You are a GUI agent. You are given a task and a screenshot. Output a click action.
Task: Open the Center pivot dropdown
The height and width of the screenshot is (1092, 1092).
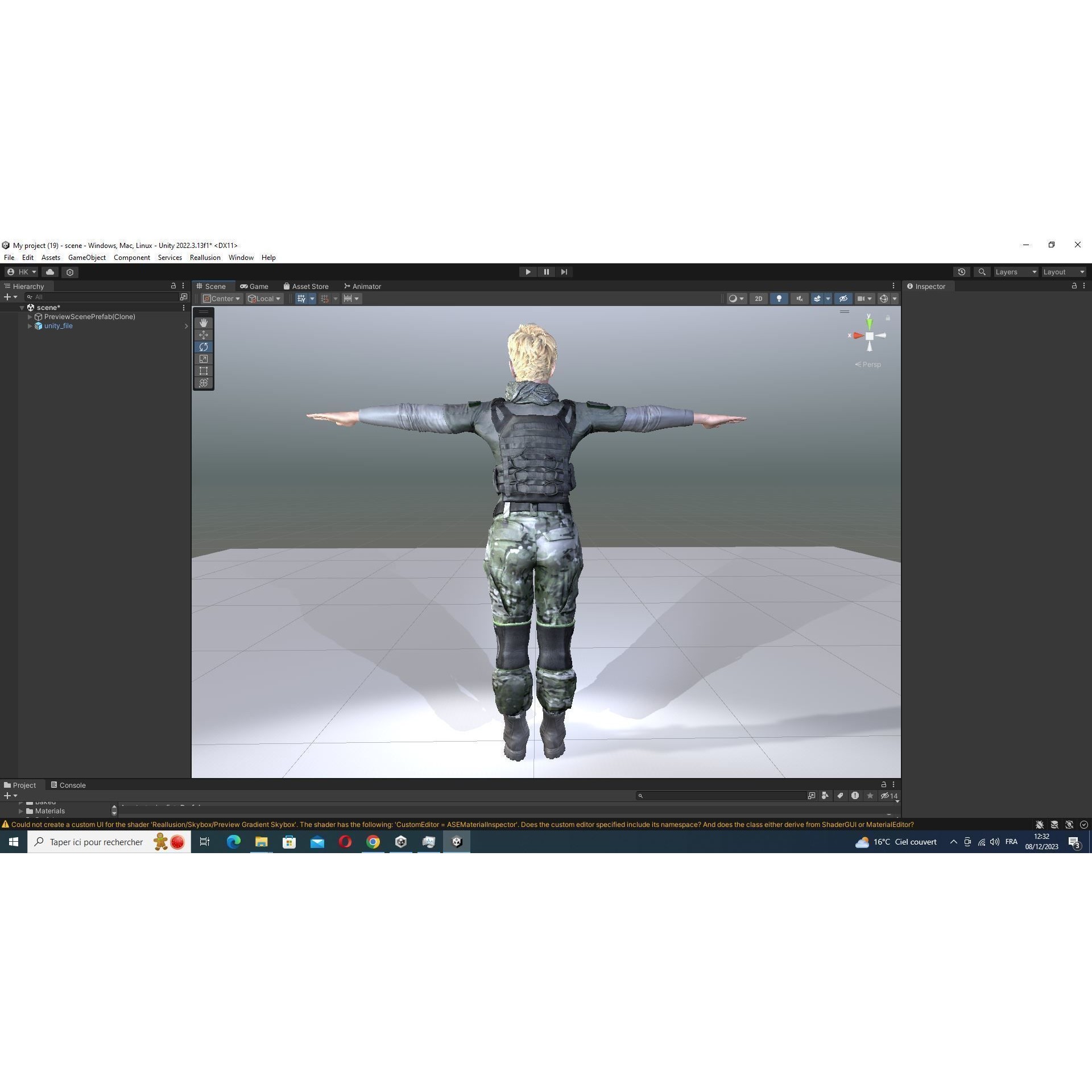(222, 299)
